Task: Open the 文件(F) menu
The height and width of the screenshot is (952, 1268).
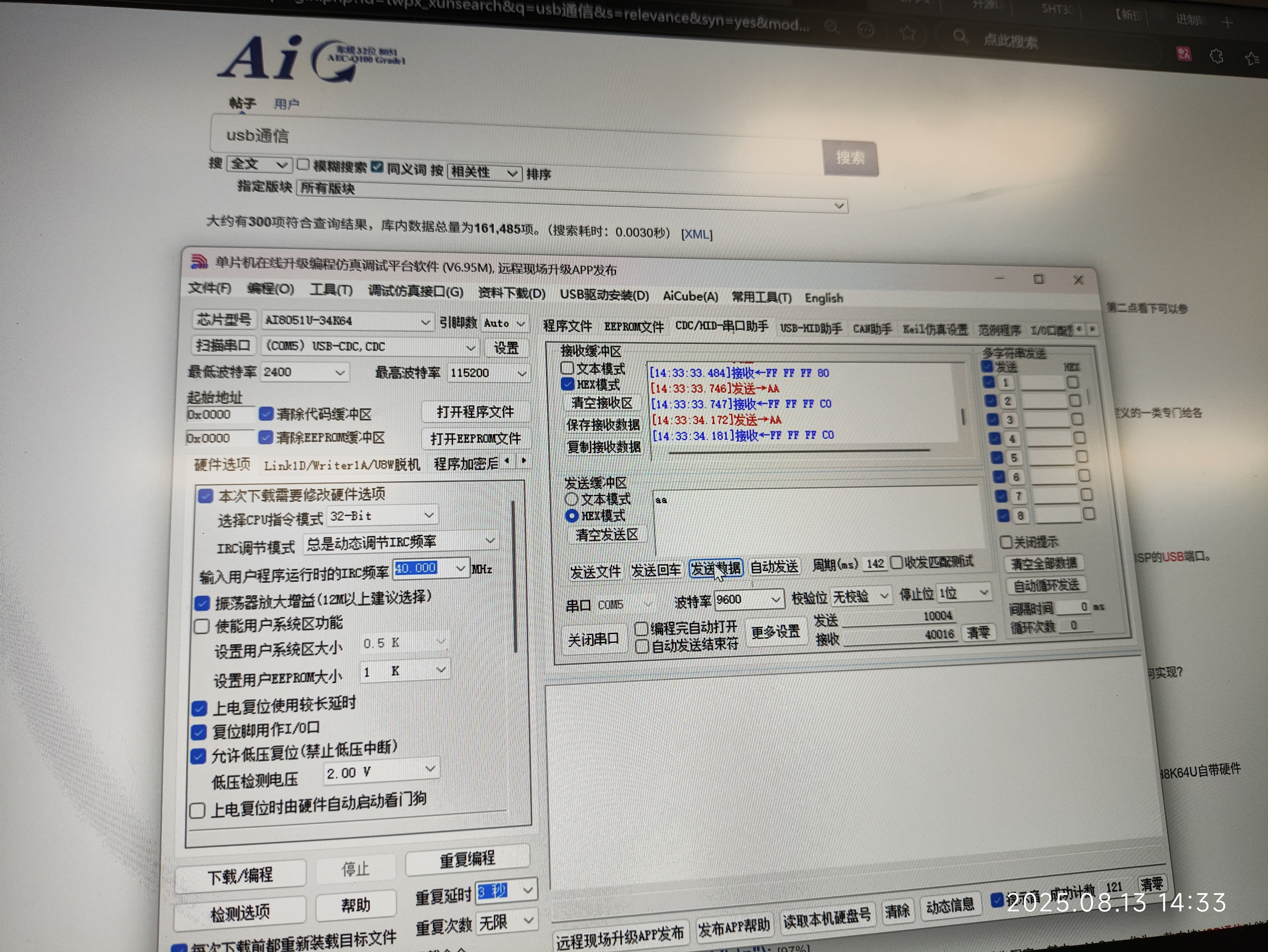Action: pyautogui.click(x=210, y=288)
